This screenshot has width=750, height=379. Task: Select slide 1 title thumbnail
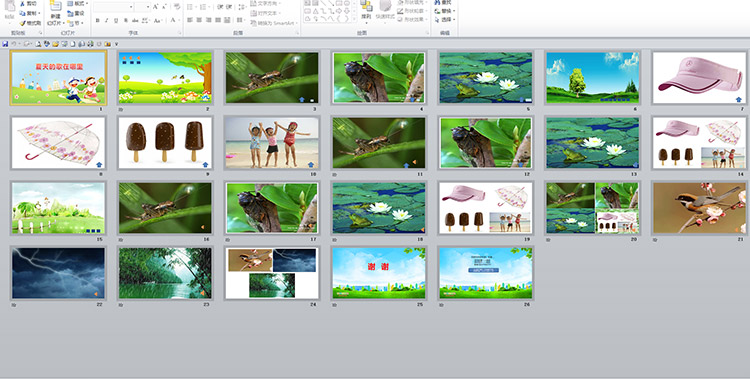(x=58, y=78)
